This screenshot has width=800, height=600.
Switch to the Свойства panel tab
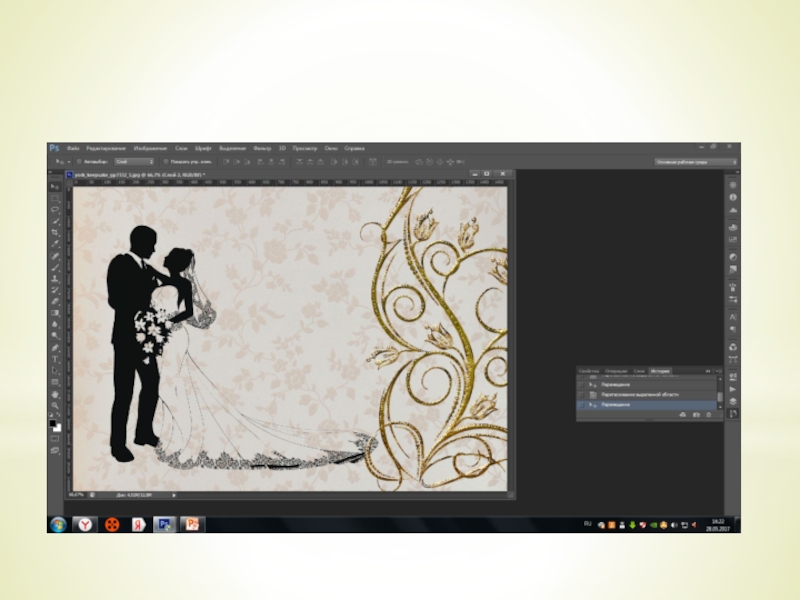click(589, 371)
